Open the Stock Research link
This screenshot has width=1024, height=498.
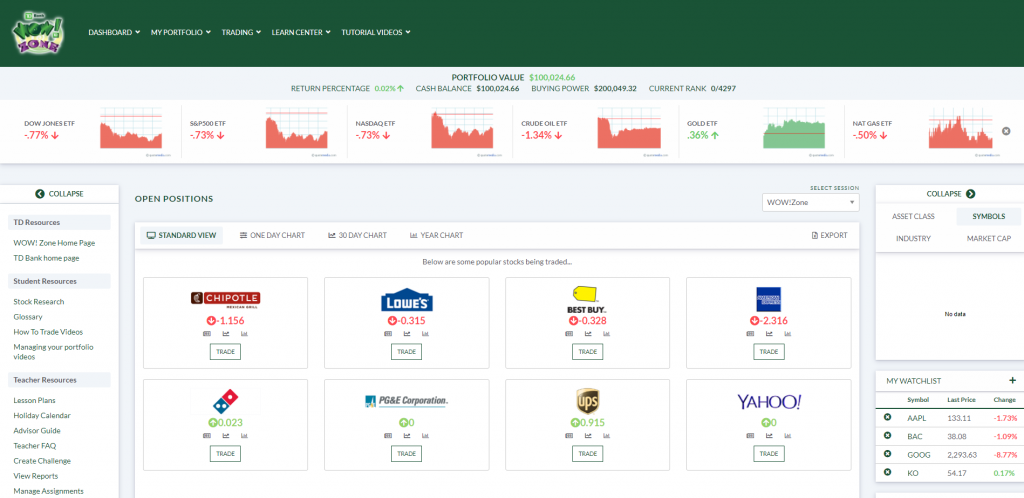coord(39,302)
